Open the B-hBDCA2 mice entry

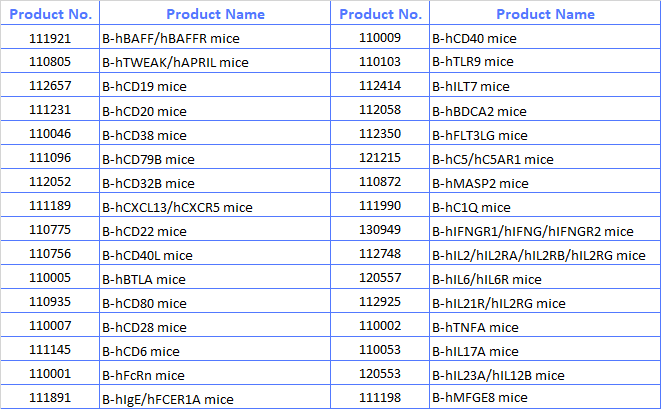click(479, 110)
